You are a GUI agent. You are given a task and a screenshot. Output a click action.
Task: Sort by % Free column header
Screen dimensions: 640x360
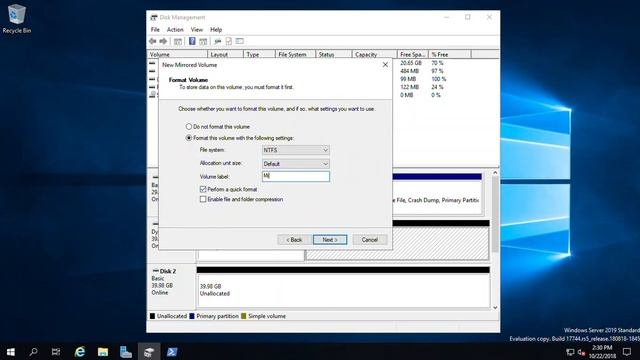pyautogui.click(x=449, y=54)
